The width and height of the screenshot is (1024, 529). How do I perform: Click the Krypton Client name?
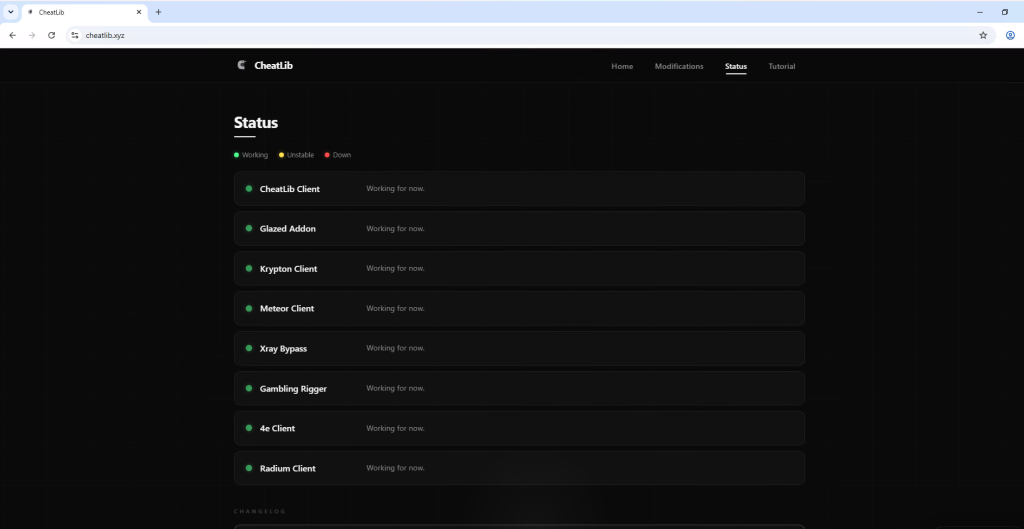pyautogui.click(x=289, y=268)
